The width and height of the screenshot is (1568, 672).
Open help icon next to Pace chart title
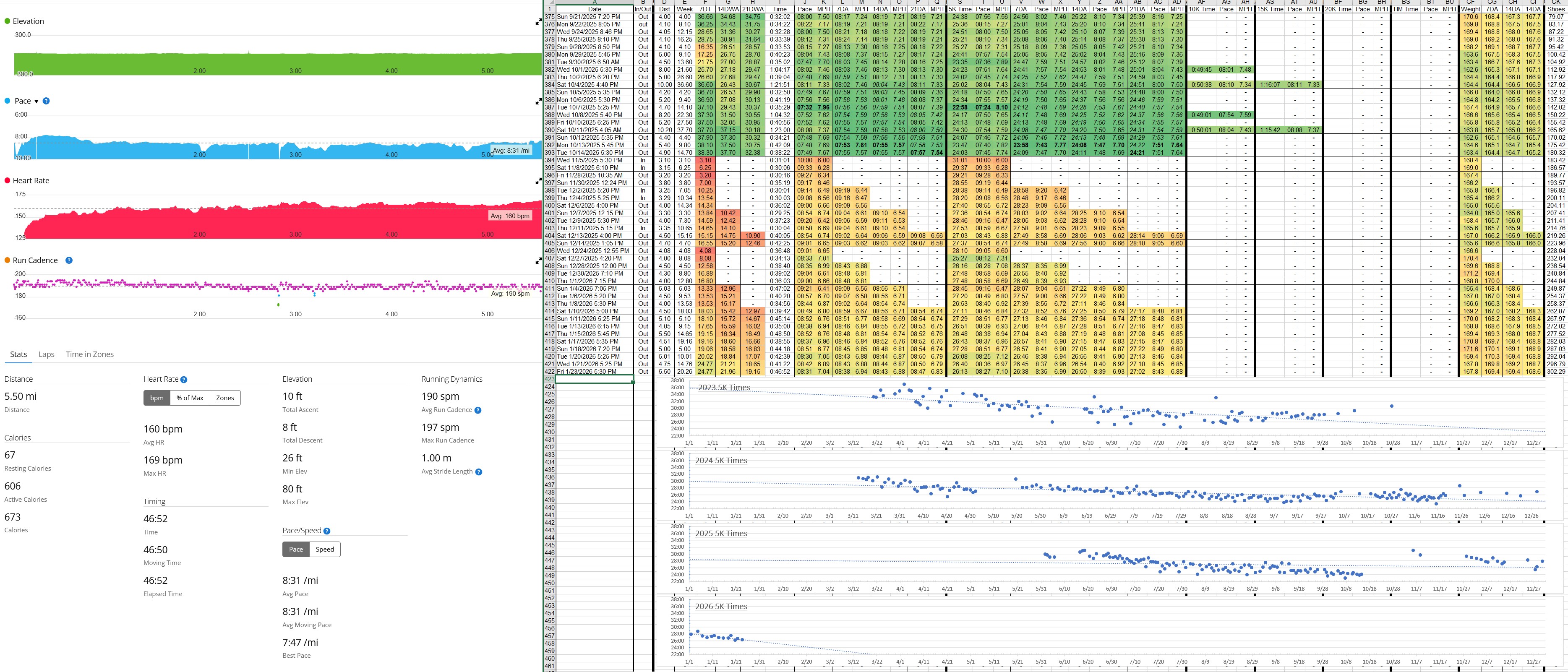point(46,101)
